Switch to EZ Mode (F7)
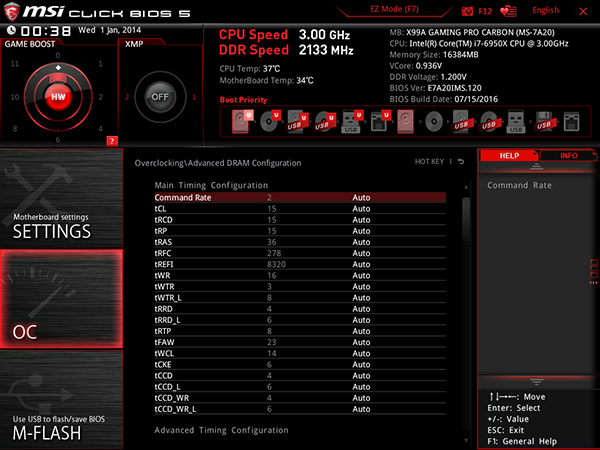Viewport: 600px width, 450px height. tap(394, 9)
